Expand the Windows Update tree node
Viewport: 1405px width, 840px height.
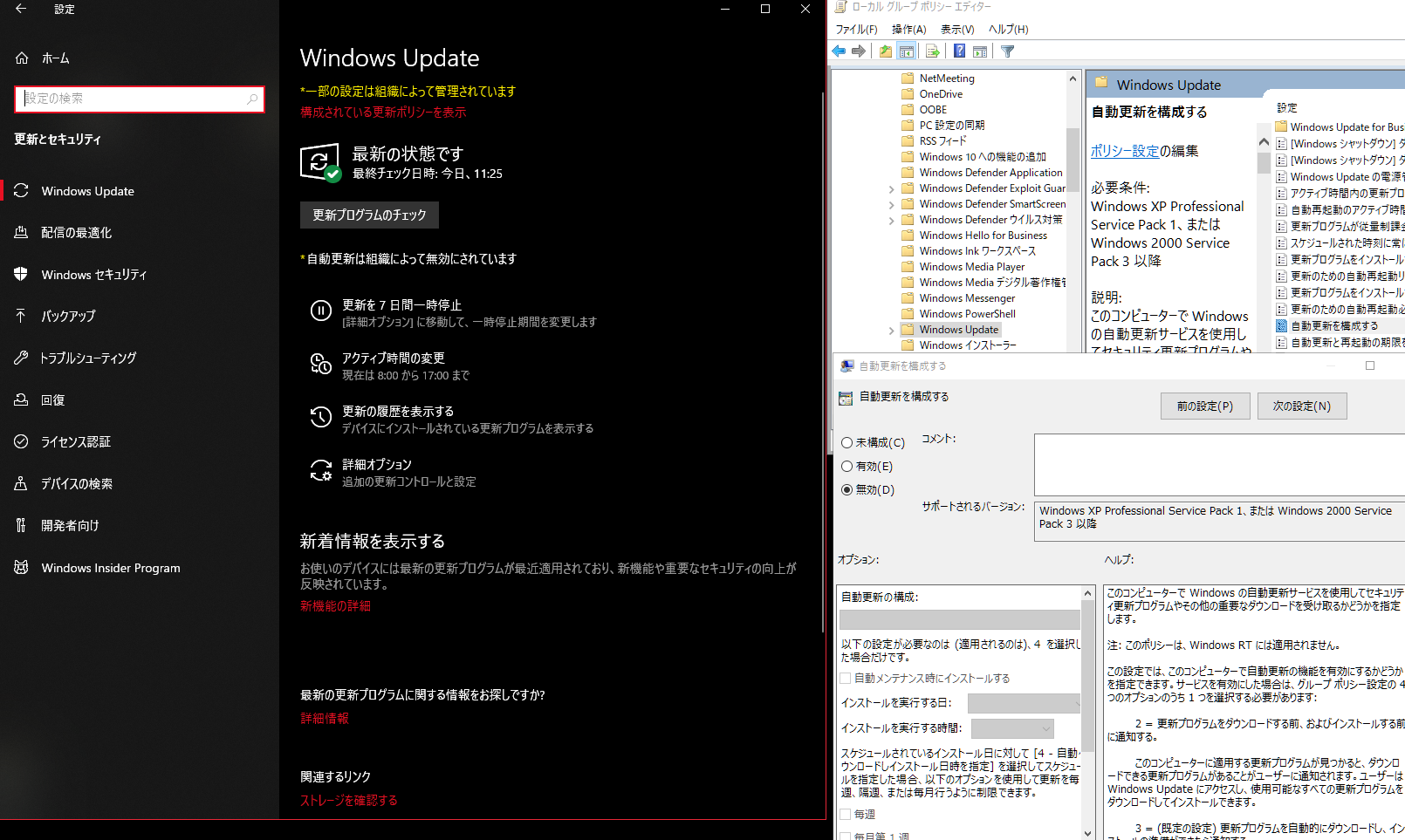[891, 331]
